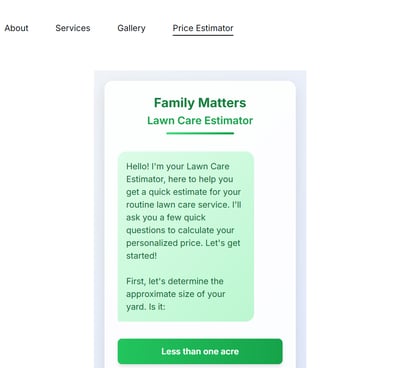400x368 pixels.
Task: Go to the Services page
Action: coord(73,28)
